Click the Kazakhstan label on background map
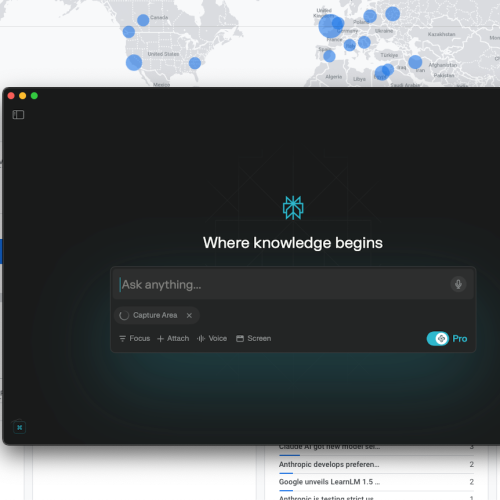The width and height of the screenshot is (500, 500). (441, 34)
